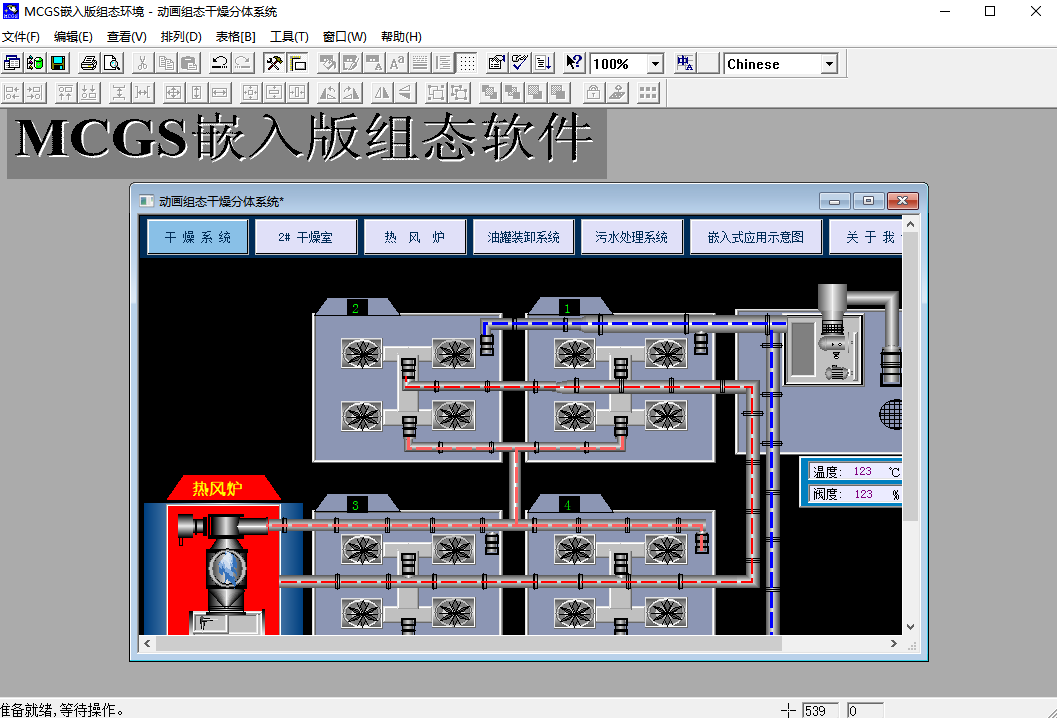Open the real-time database icon
Image resolution: width=1057 pixels, height=718 pixels.
[x=35, y=63]
